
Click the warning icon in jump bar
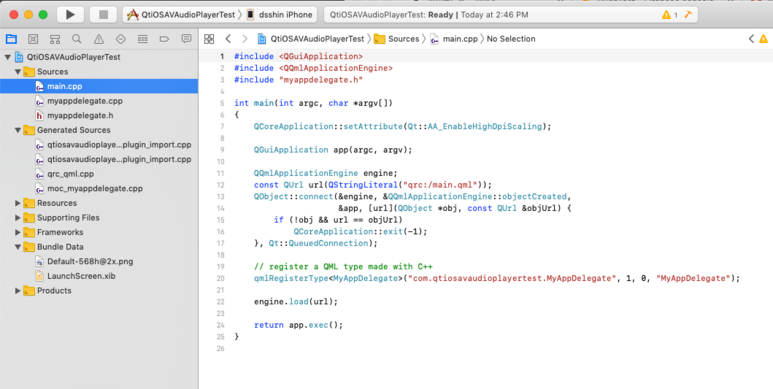763,39
